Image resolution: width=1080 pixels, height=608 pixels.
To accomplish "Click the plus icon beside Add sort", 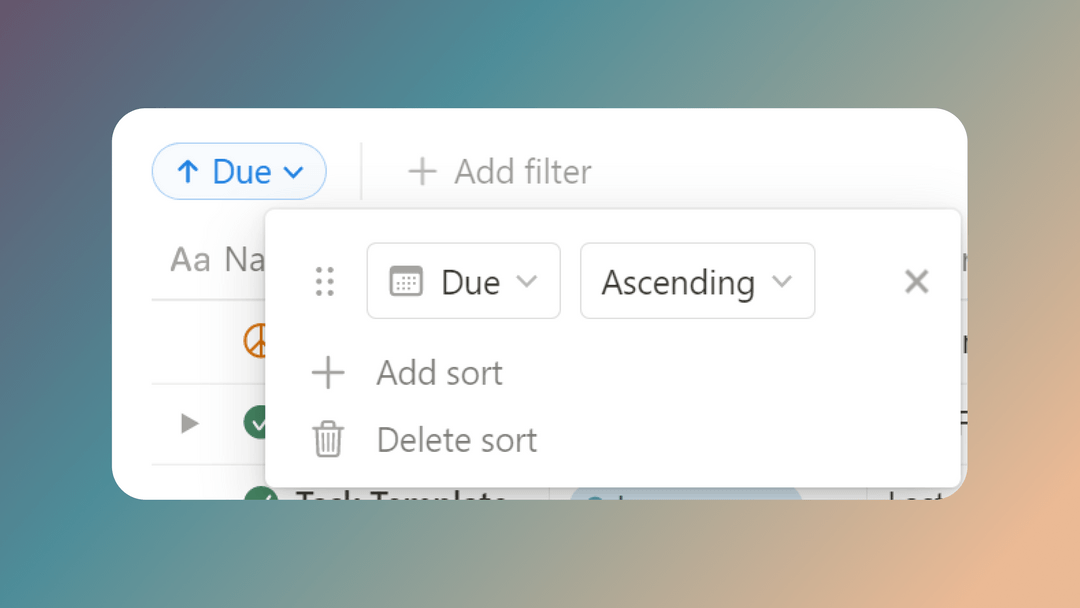I will [x=327, y=372].
